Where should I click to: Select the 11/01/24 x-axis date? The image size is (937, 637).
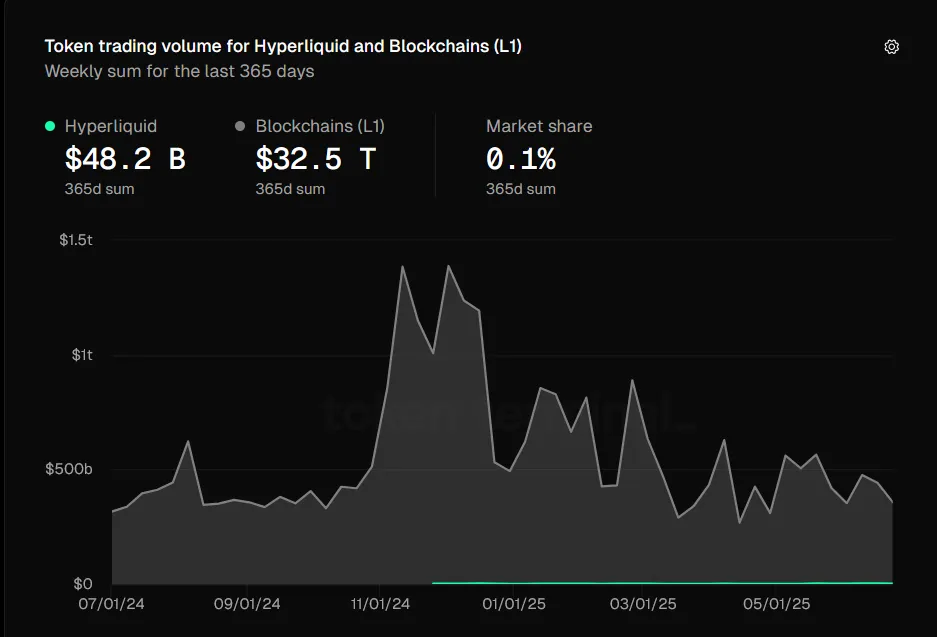point(380,604)
